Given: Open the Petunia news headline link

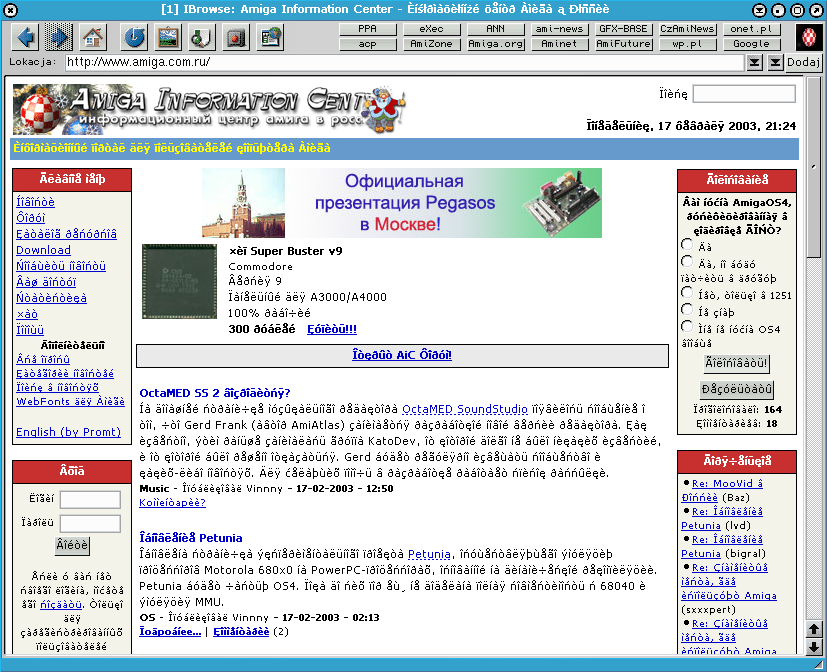Looking at the screenshot, I should (x=191, y=538).
